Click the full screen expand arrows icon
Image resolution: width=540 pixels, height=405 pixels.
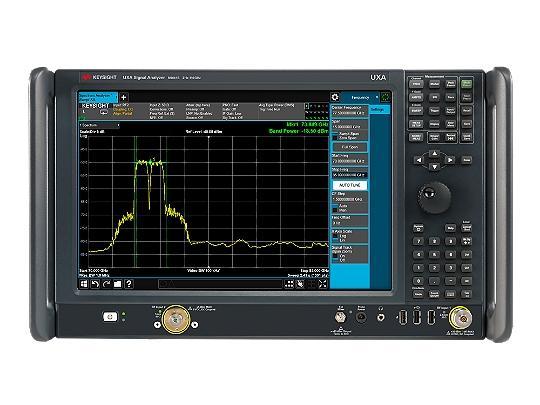(x=323, y=284)
